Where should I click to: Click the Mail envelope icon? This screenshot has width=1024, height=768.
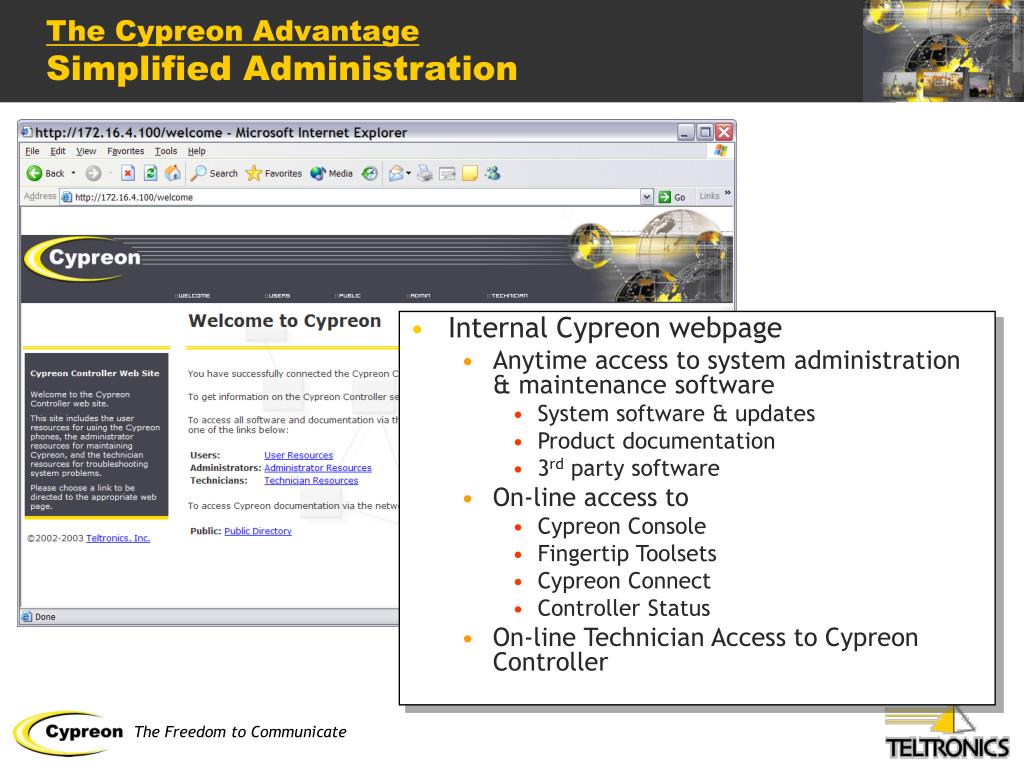396,173
